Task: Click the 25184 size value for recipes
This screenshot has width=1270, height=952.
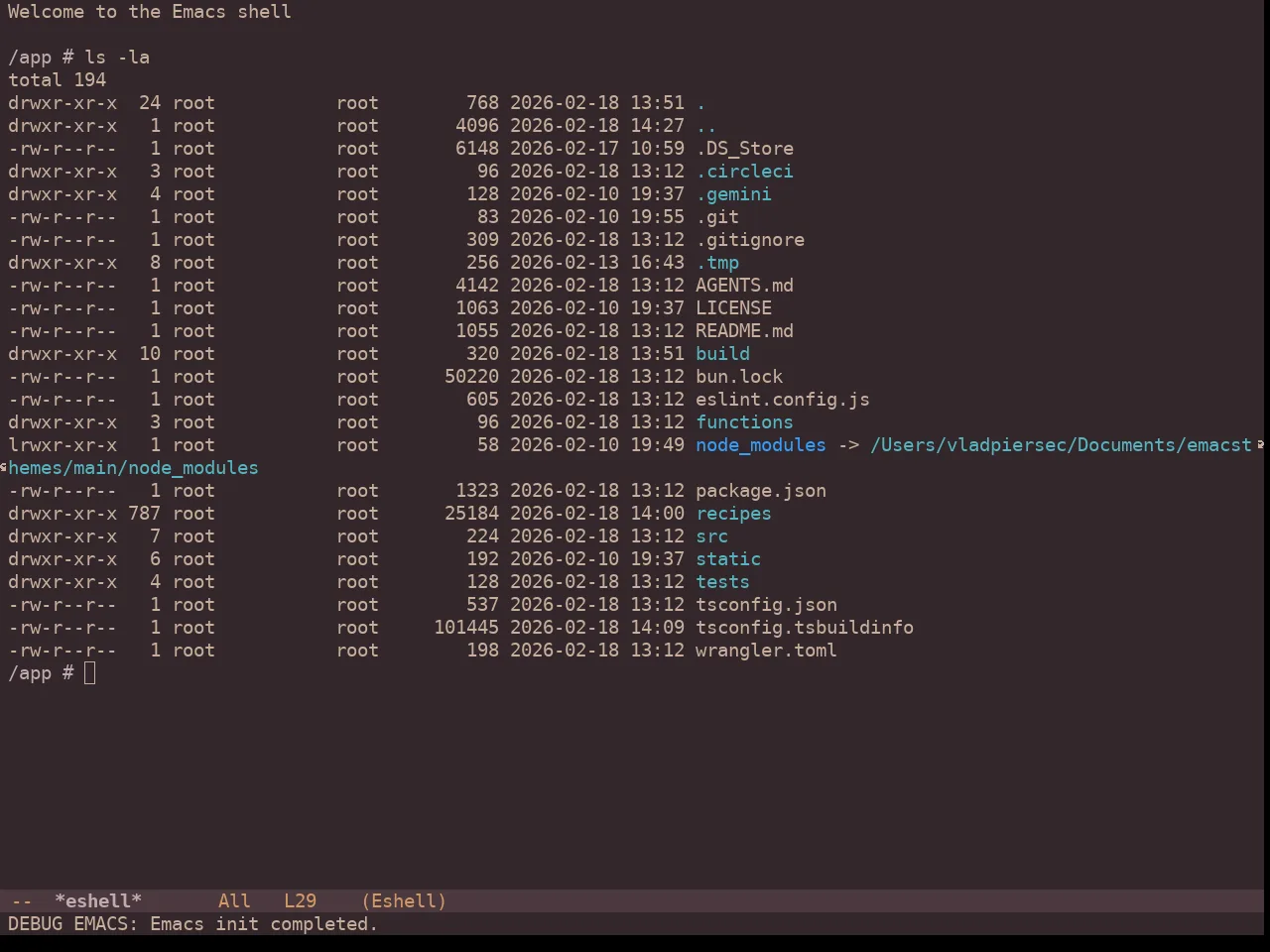Action: tap(471, 514)
